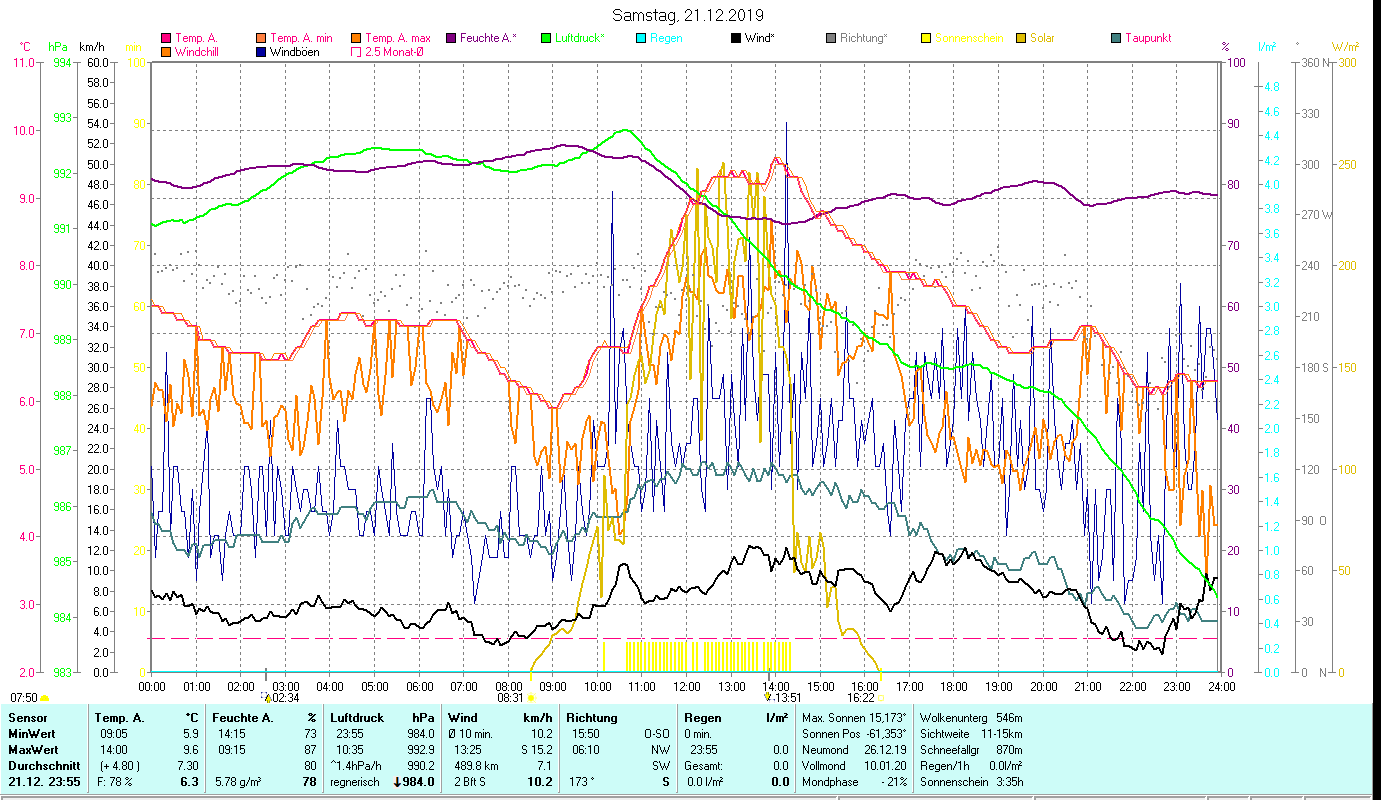Select the Regen column header in table
This screenshot has width=1381, height=800.
(x=701, y=717)
